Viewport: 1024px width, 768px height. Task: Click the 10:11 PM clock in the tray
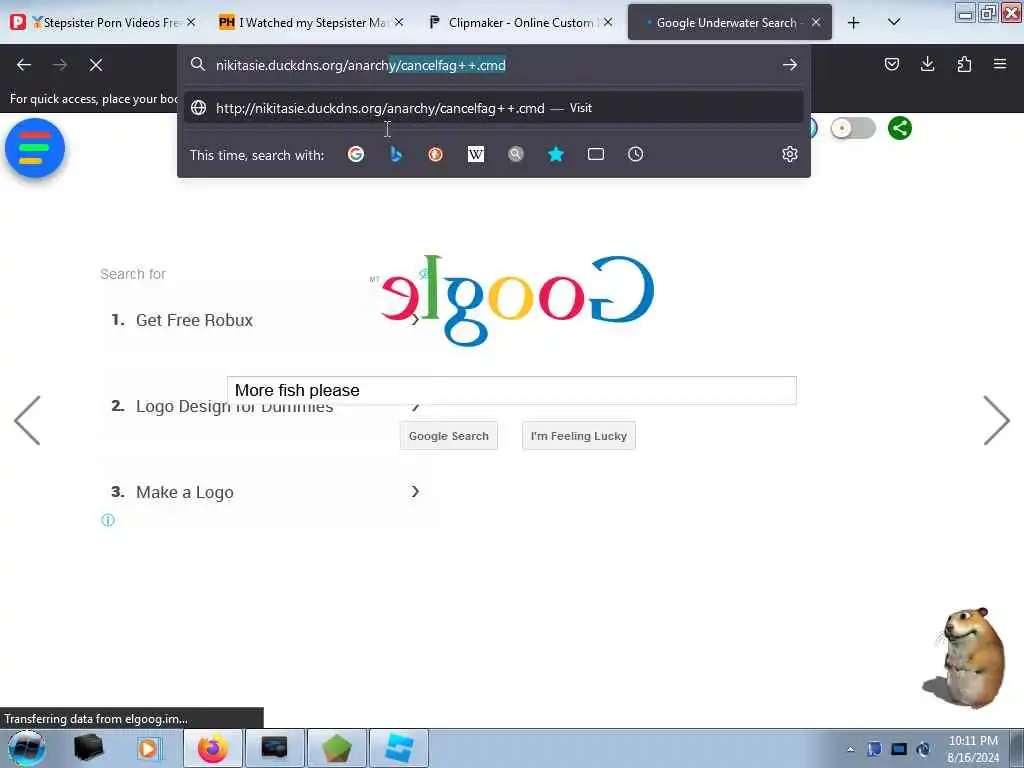click(x=973, y=741)
